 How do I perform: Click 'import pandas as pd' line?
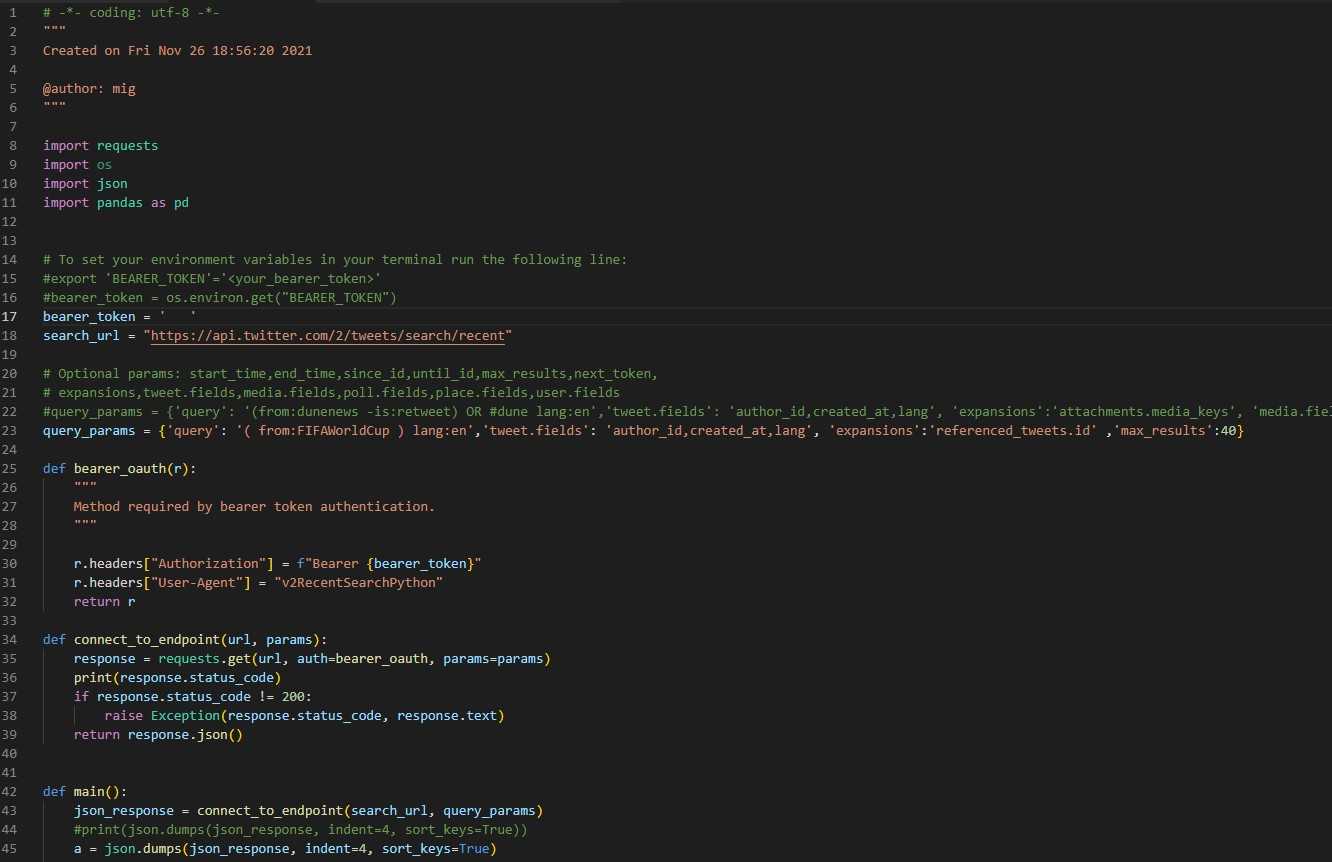(x=115, y=202)
